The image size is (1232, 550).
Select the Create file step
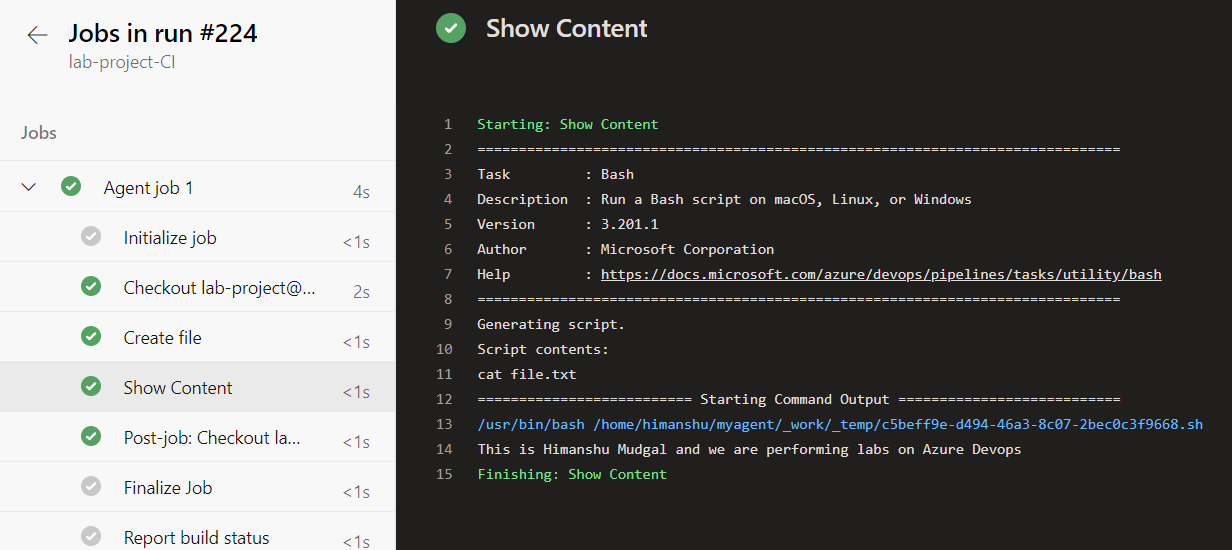(198, 337)
